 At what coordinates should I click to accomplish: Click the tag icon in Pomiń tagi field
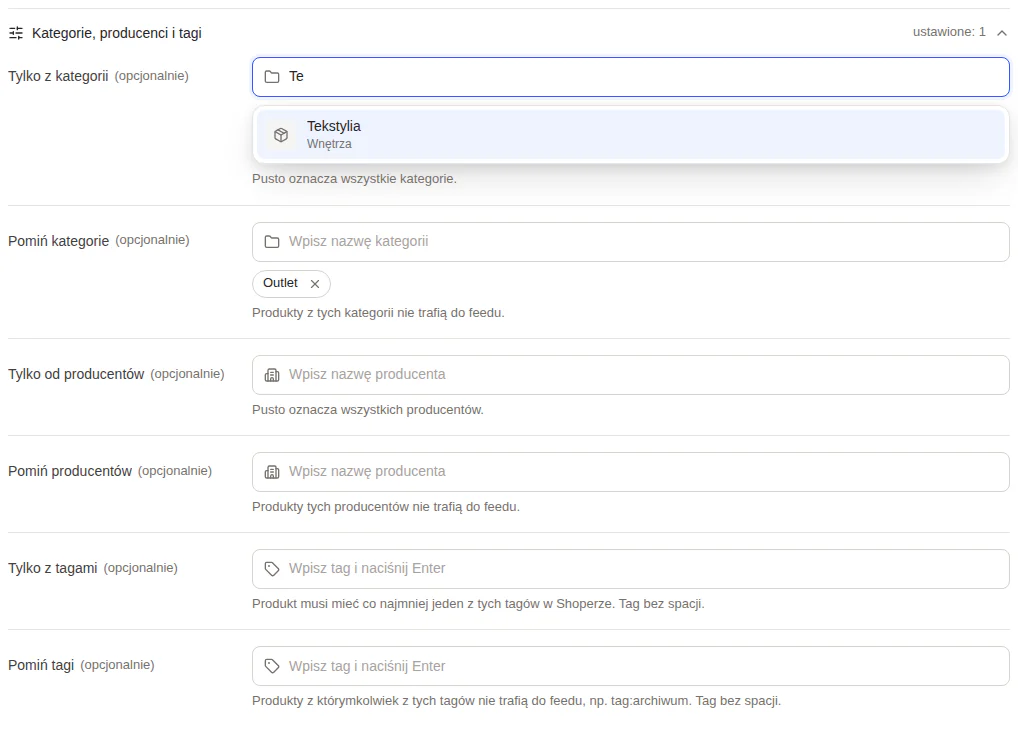(272, 666)
